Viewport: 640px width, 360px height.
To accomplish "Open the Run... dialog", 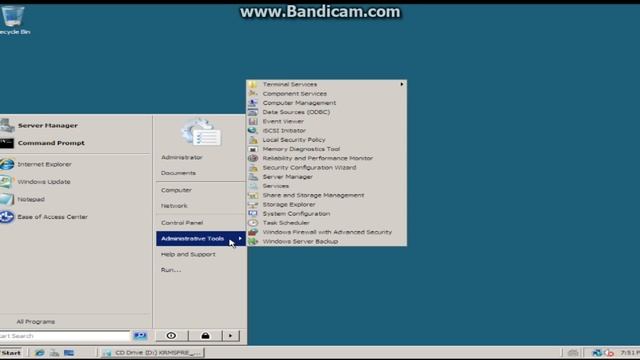I will [171, 270].
